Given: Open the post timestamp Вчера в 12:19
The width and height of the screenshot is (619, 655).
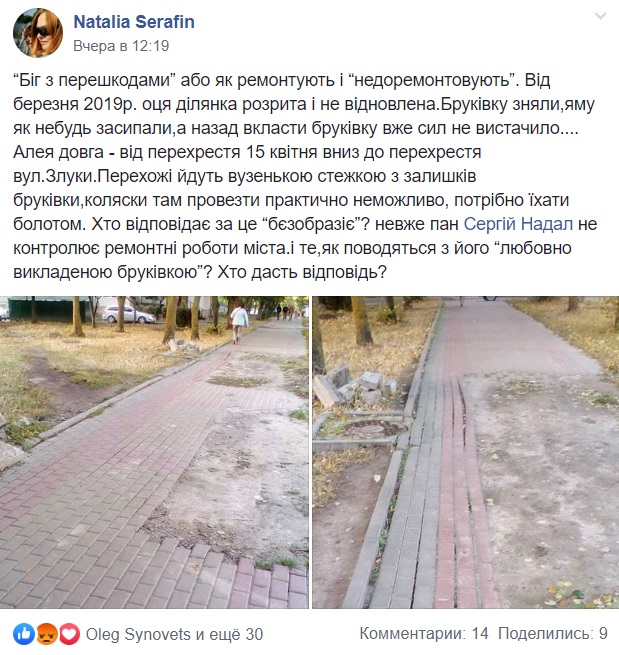Looking at the screenshot, I should [x=121, y=46].
